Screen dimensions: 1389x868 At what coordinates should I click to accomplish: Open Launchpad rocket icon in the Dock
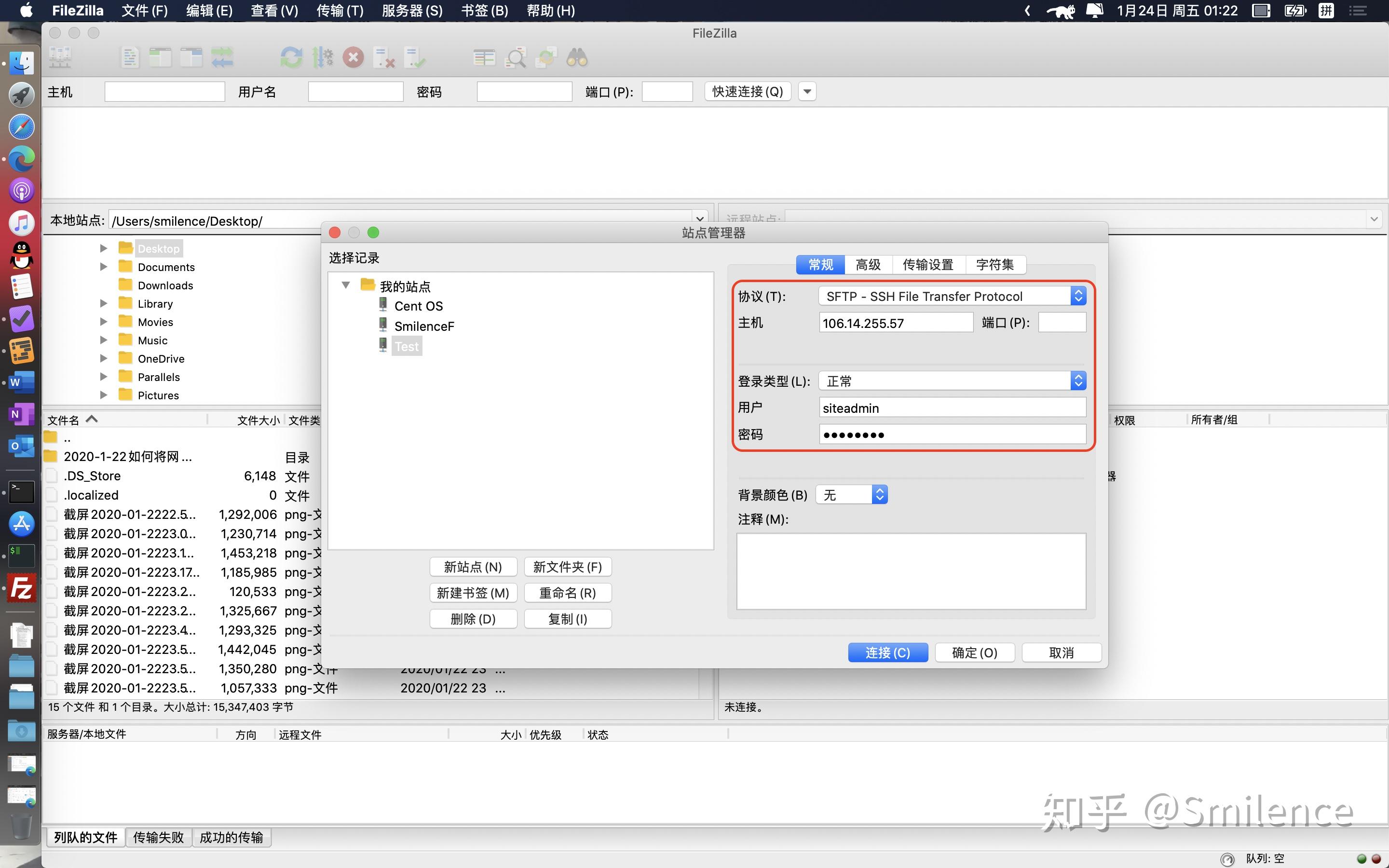[x=21, y=95]
